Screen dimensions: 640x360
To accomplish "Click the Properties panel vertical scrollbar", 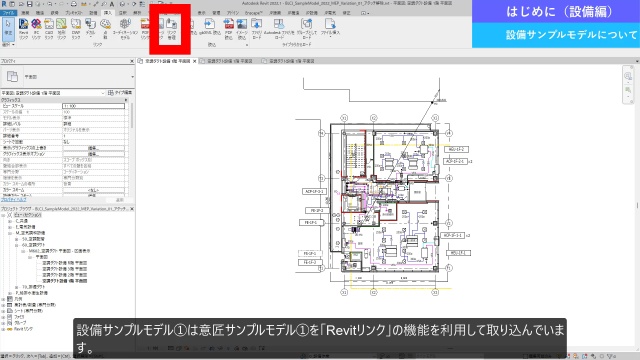I will 132,116.
